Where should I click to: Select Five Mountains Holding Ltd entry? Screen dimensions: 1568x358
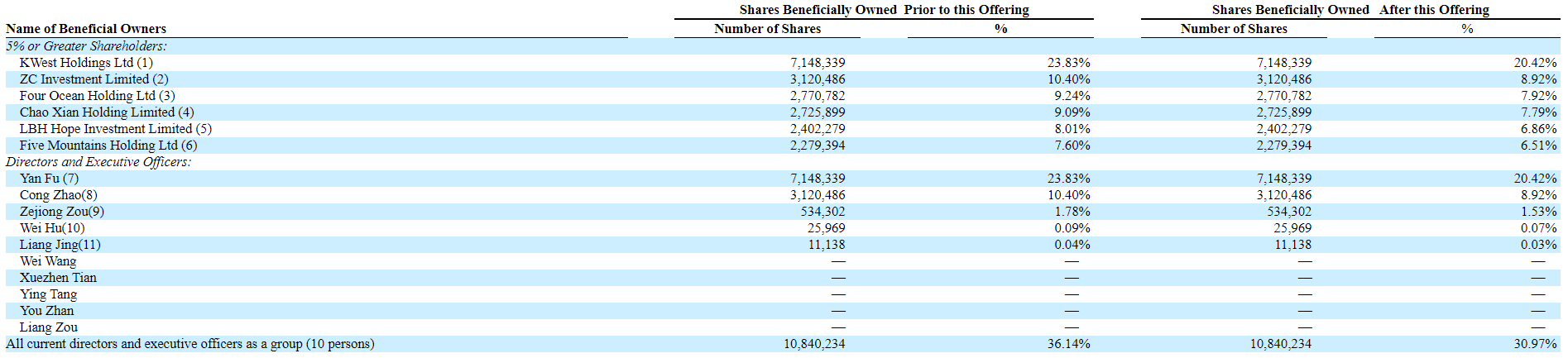[x=108, y=146]
